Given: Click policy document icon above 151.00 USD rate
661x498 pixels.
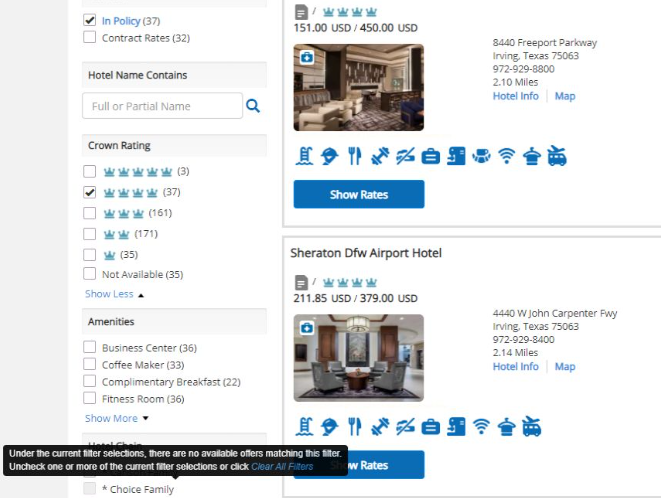Looking at the screenshot, I should point(301,12).
